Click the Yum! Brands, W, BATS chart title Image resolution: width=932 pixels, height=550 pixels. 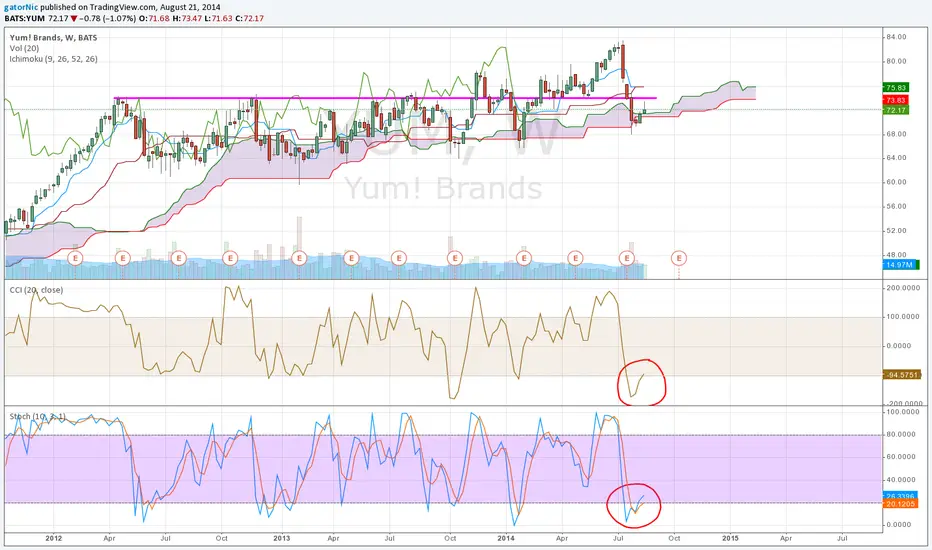tap(53, 37)
